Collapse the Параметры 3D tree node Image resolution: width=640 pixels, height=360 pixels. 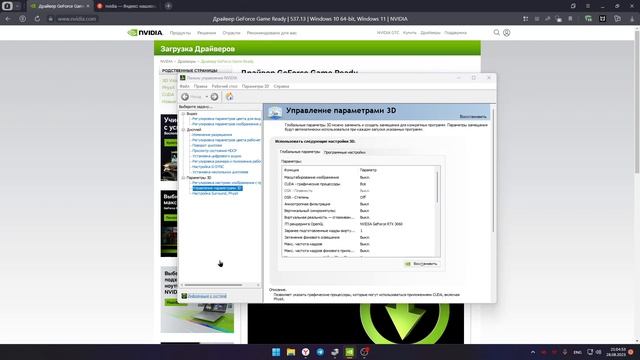point(183,178)
